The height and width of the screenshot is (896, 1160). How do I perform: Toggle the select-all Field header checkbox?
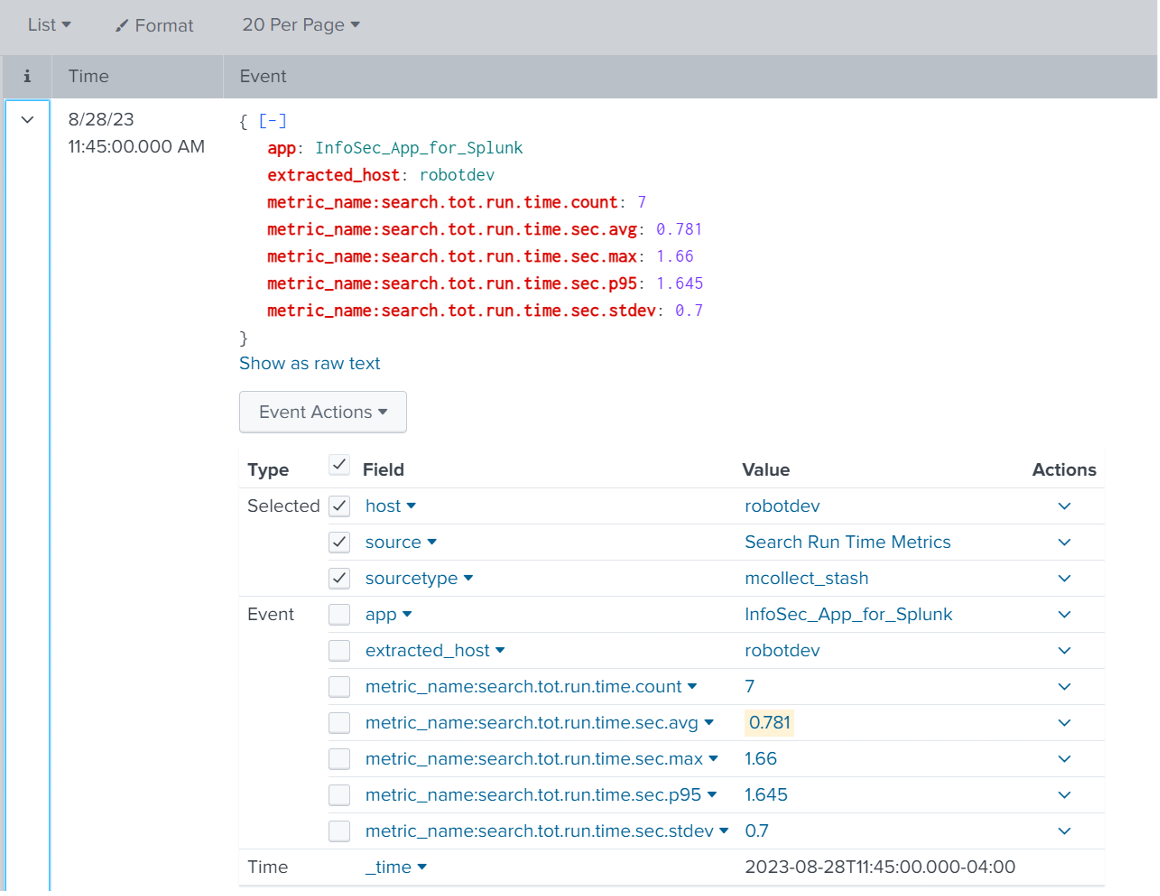coord(340,465)
